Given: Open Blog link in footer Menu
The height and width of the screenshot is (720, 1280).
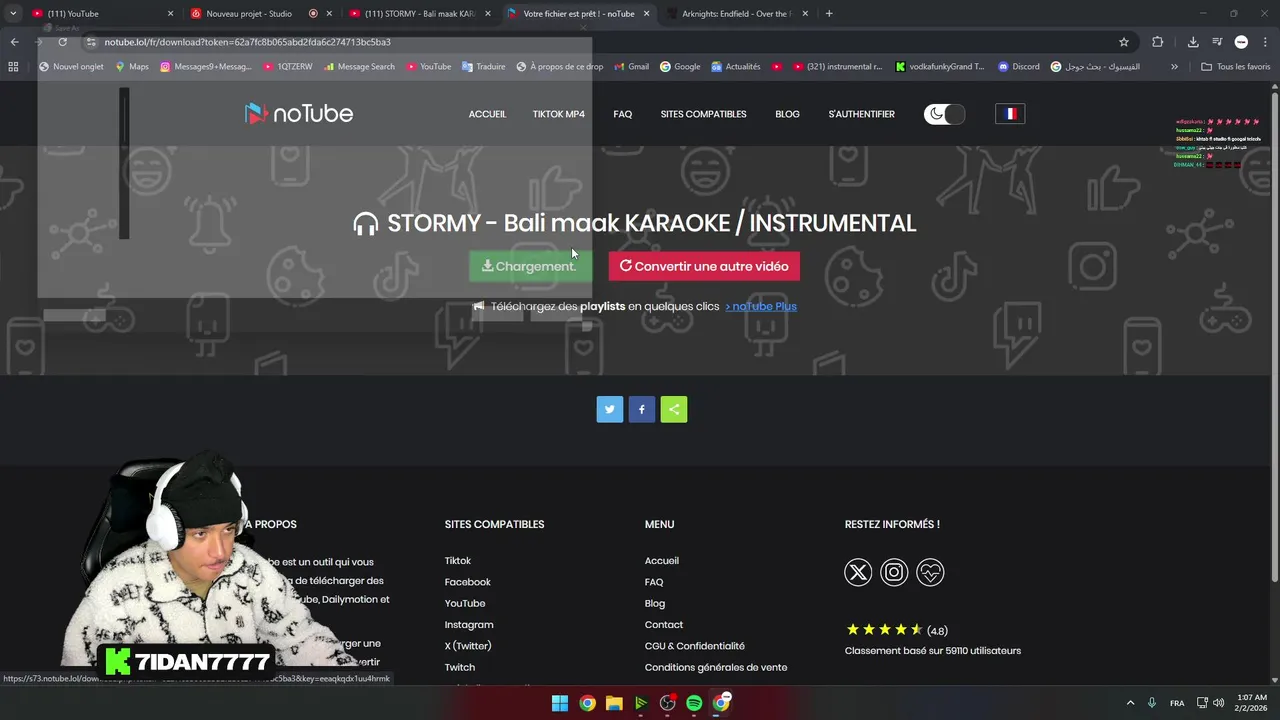Looking at the screenshot, I should click(x=655, y=603).
